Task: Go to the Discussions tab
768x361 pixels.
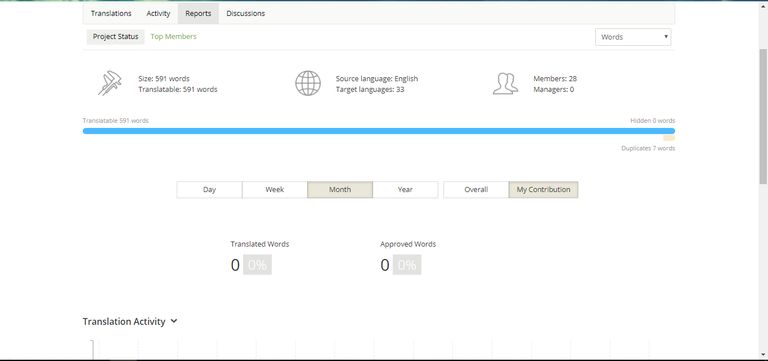Action: 245,14
